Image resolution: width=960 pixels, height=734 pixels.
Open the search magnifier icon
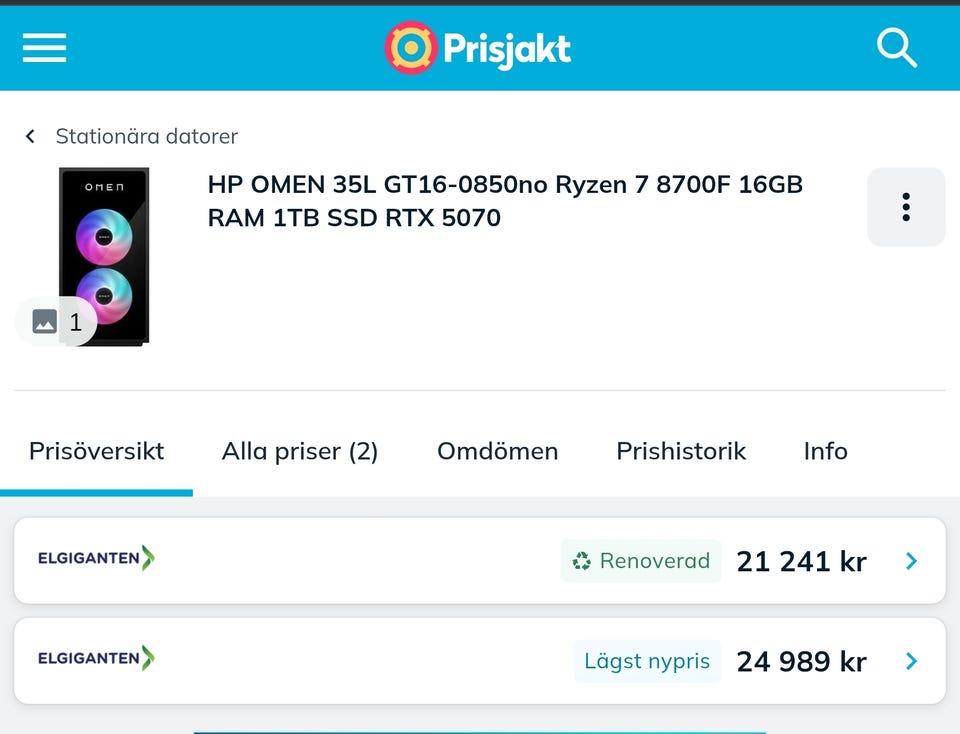pos(896,47)
